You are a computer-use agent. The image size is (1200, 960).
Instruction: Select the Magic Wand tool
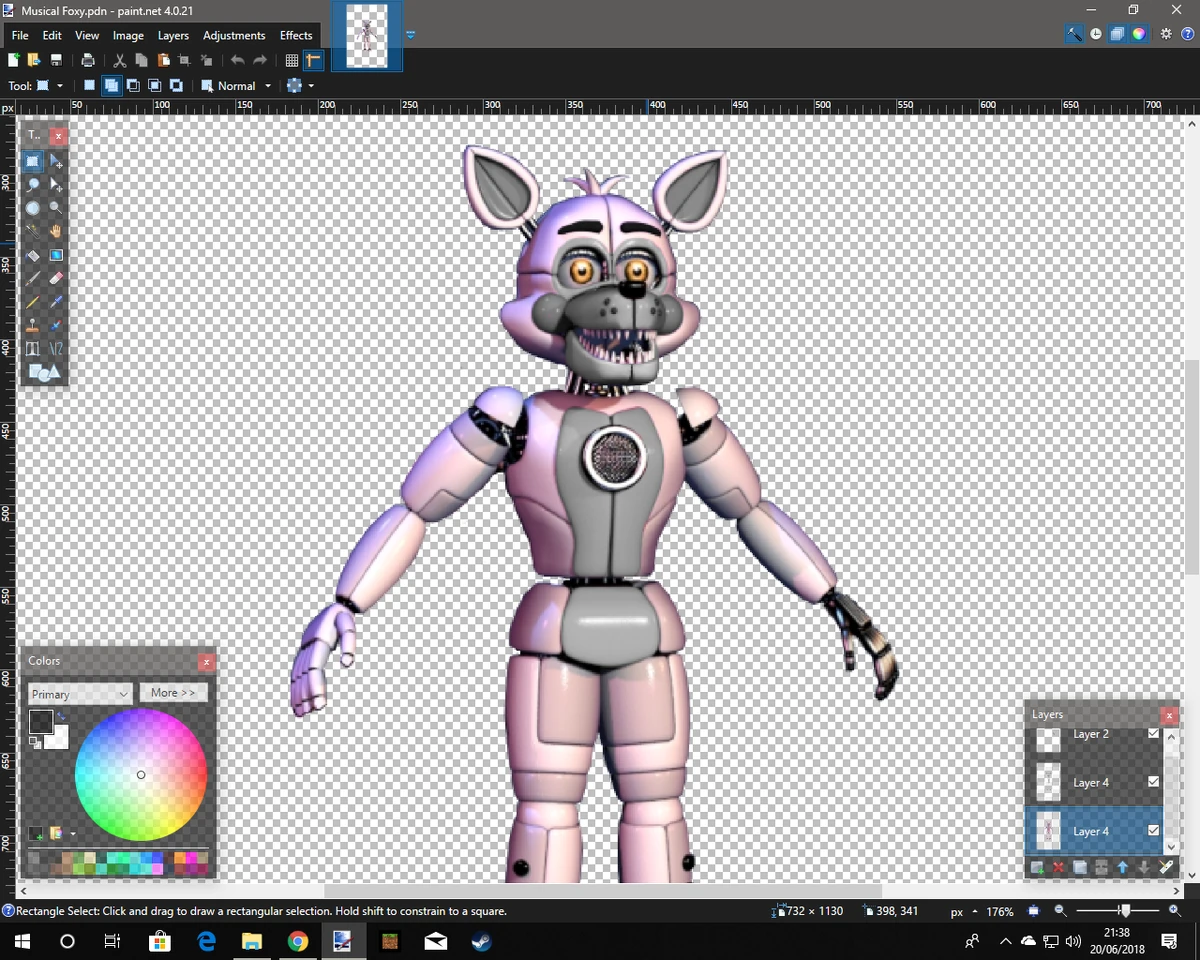coord(33,231)
